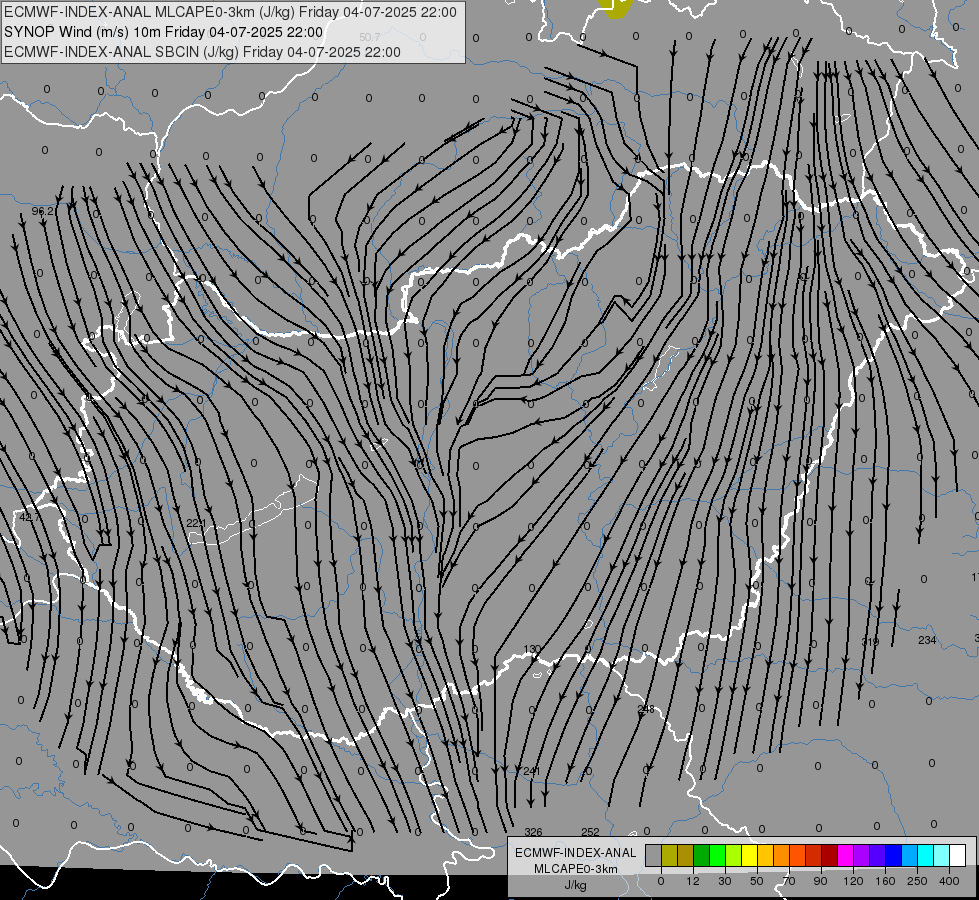Click the 42.7 value on the map
Screen dimensions: 979x900
pos(29,517)
